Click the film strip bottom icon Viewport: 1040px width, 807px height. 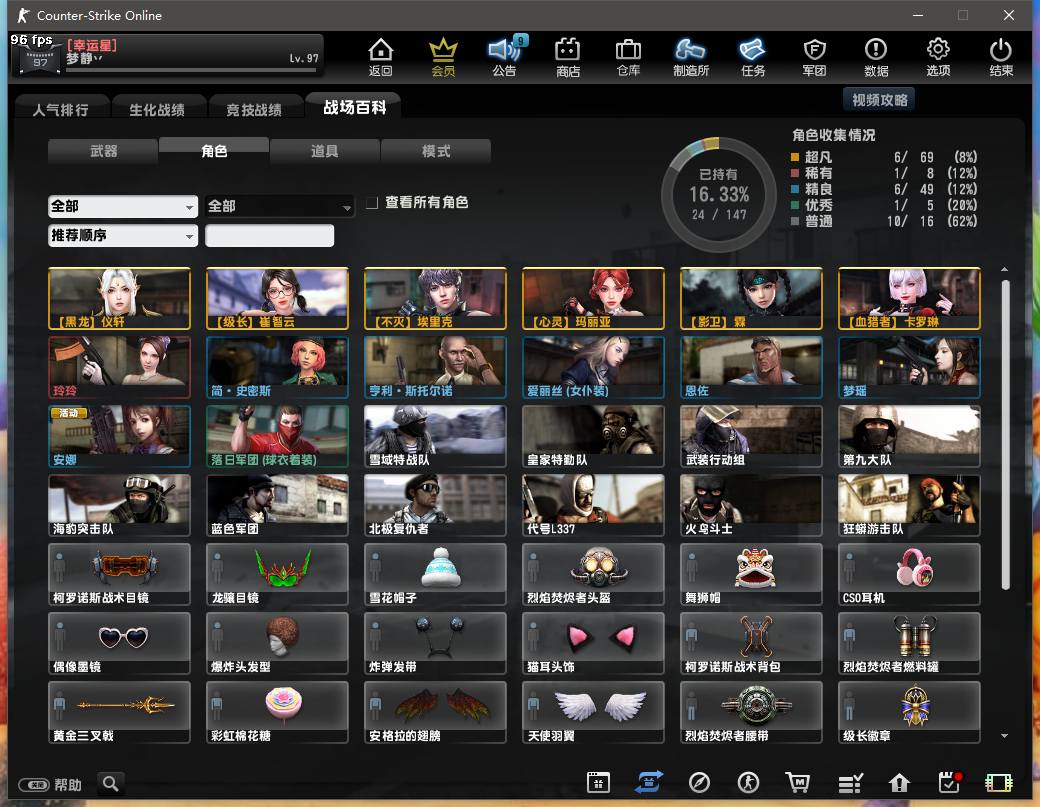pyautogui.click(x=999, y=783)
